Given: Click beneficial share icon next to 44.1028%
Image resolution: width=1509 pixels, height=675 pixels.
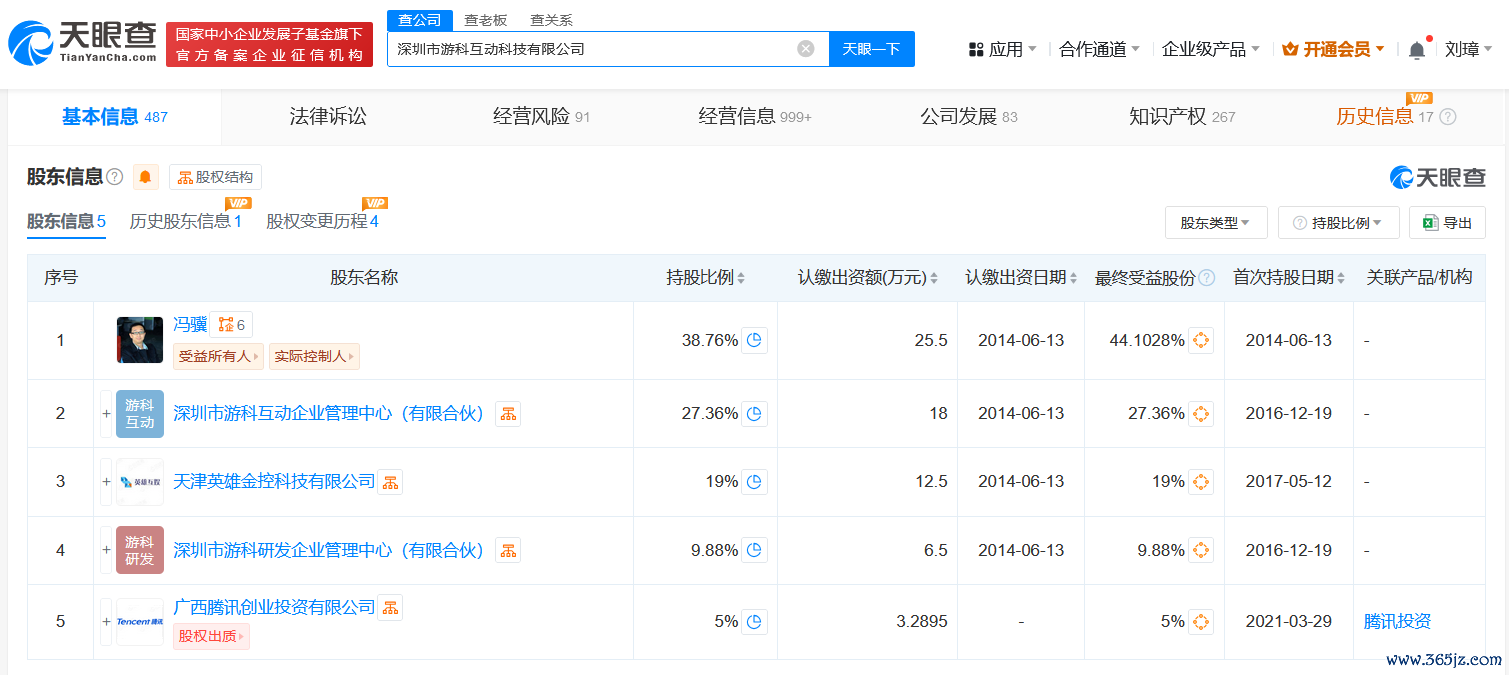Looking at the screenshot, I should 1201,341.
